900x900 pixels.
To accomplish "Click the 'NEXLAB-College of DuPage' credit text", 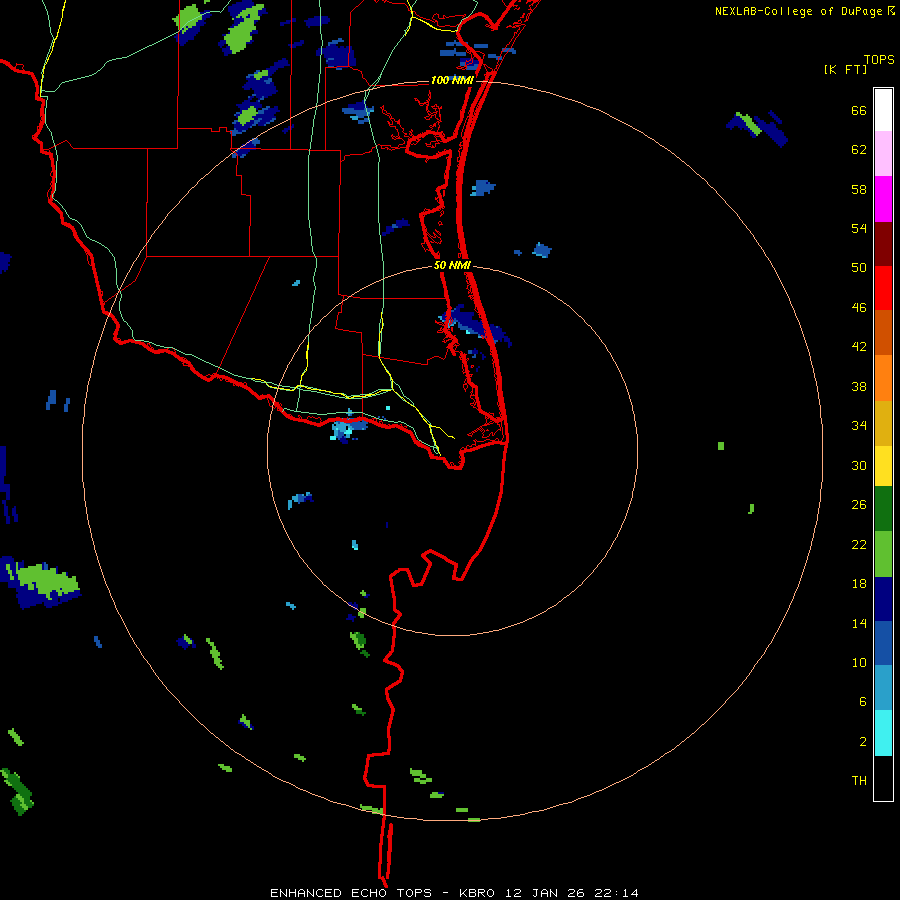I will [x=798, y=11].
